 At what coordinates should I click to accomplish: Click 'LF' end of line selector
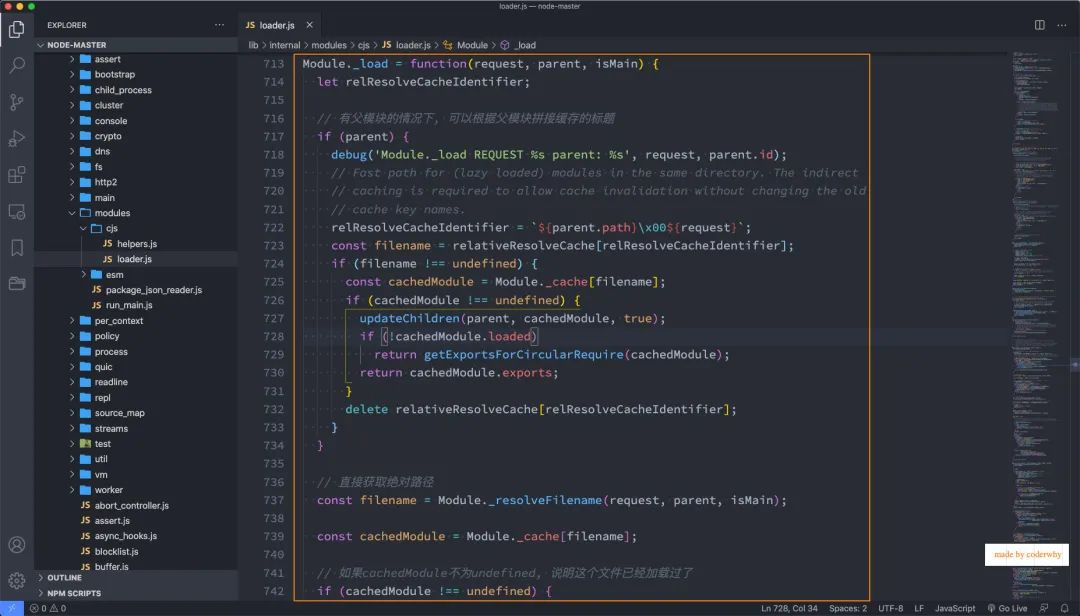pyautogui.click(x=919, y=608)
